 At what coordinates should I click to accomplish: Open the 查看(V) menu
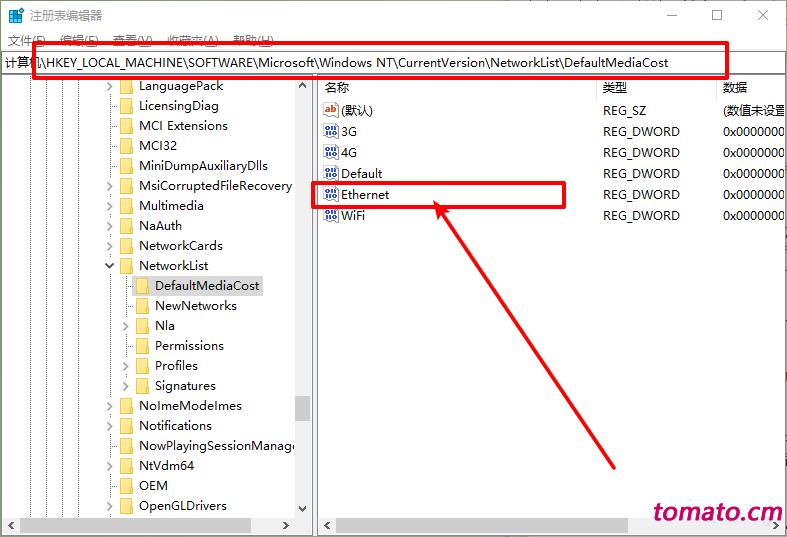pyautogui.click(x=133, y=40)
